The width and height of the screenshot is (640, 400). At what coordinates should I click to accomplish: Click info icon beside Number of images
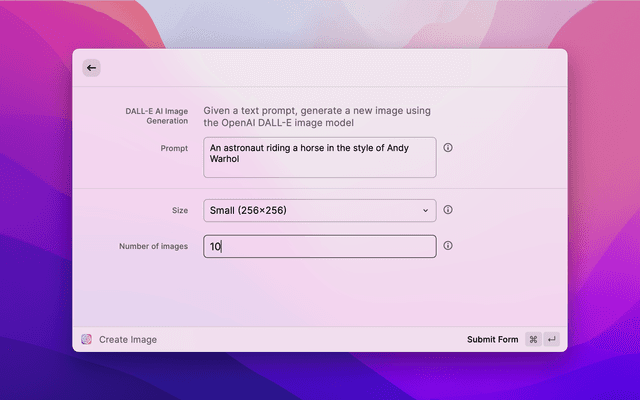(x=448, y=245)
